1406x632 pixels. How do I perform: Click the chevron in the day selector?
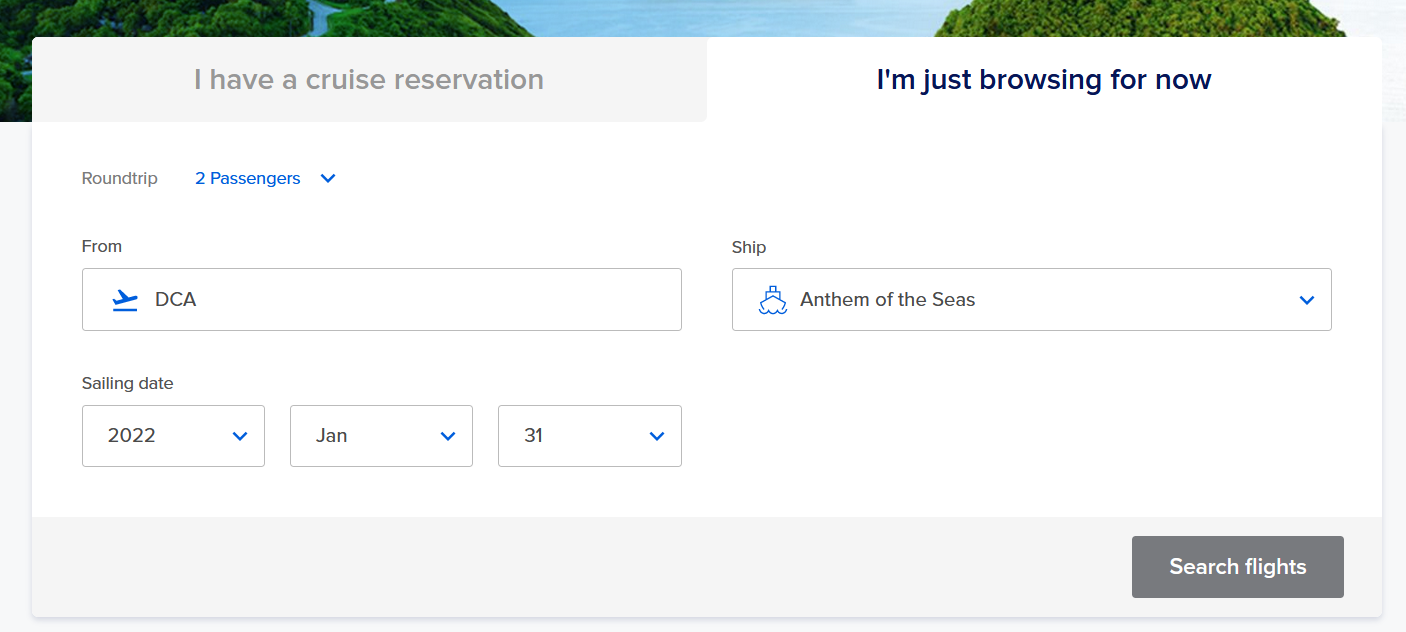[x=657, y=436]
